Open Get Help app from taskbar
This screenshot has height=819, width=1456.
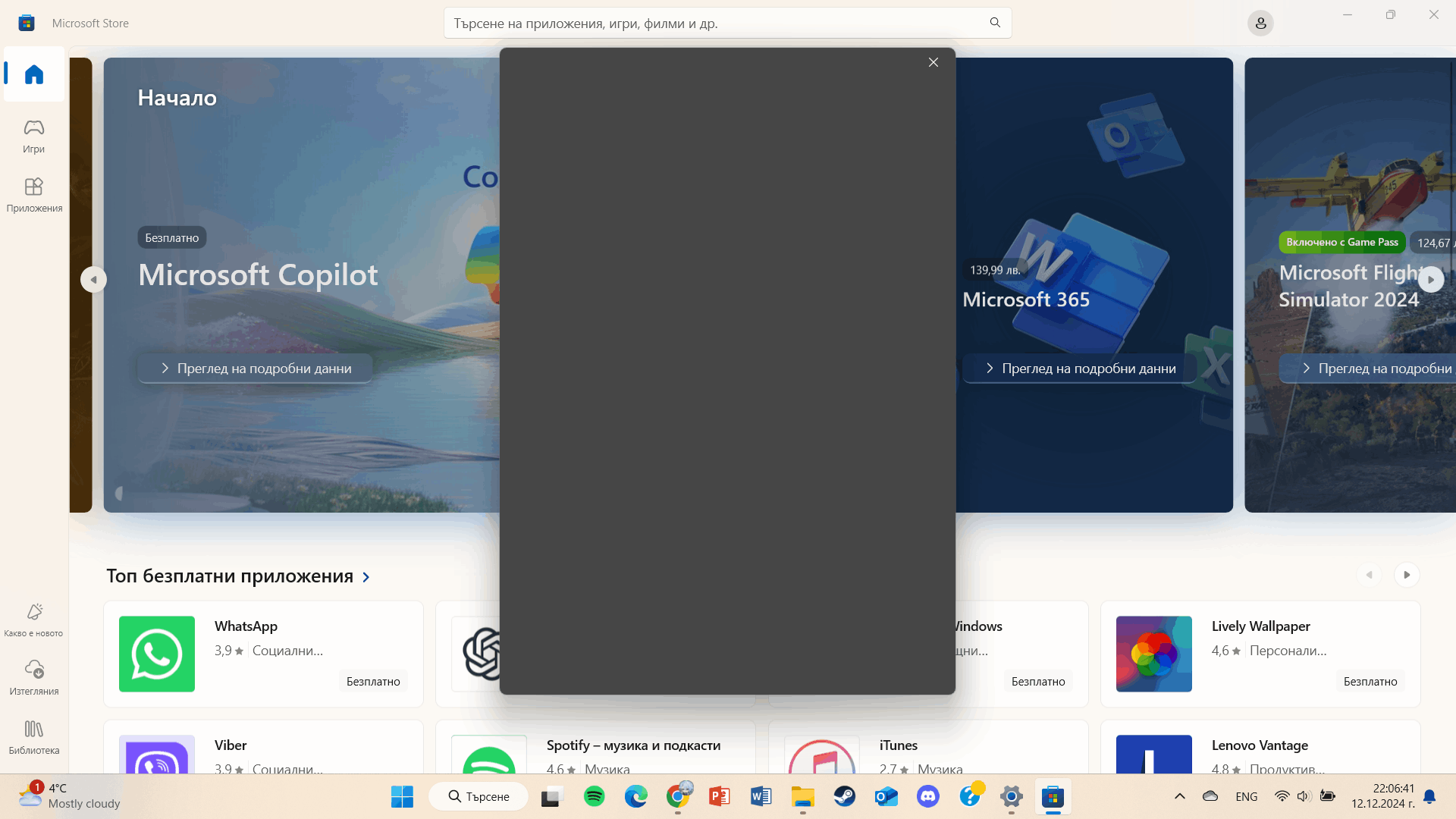(970, 796)
